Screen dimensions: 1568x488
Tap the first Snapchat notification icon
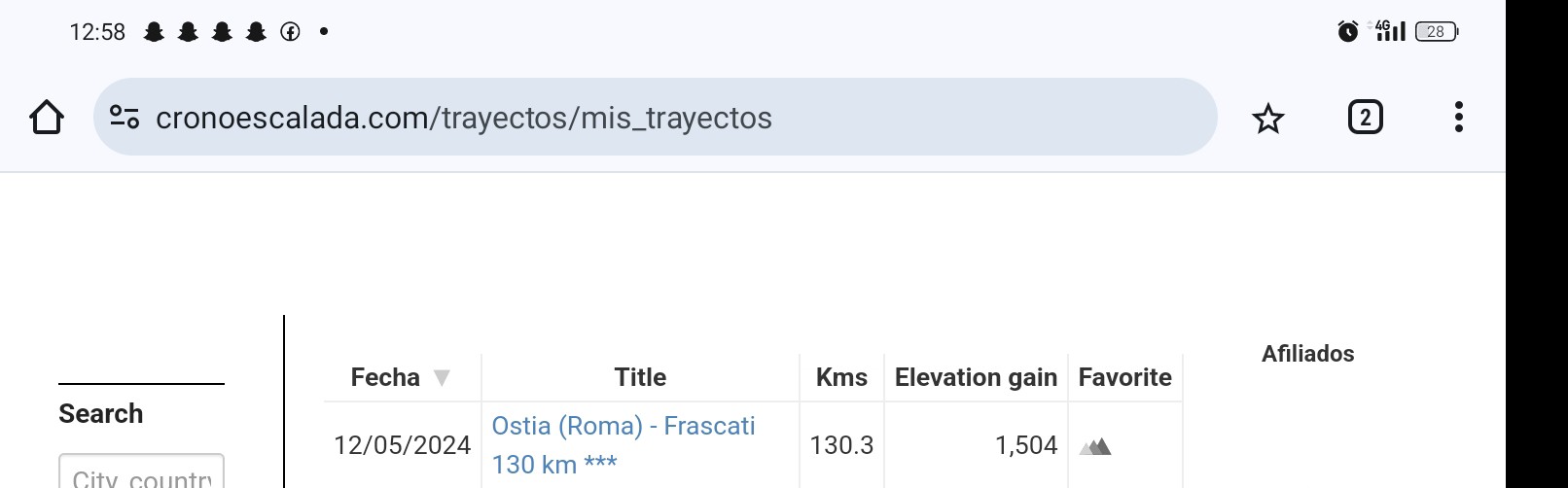click(154, 32)
